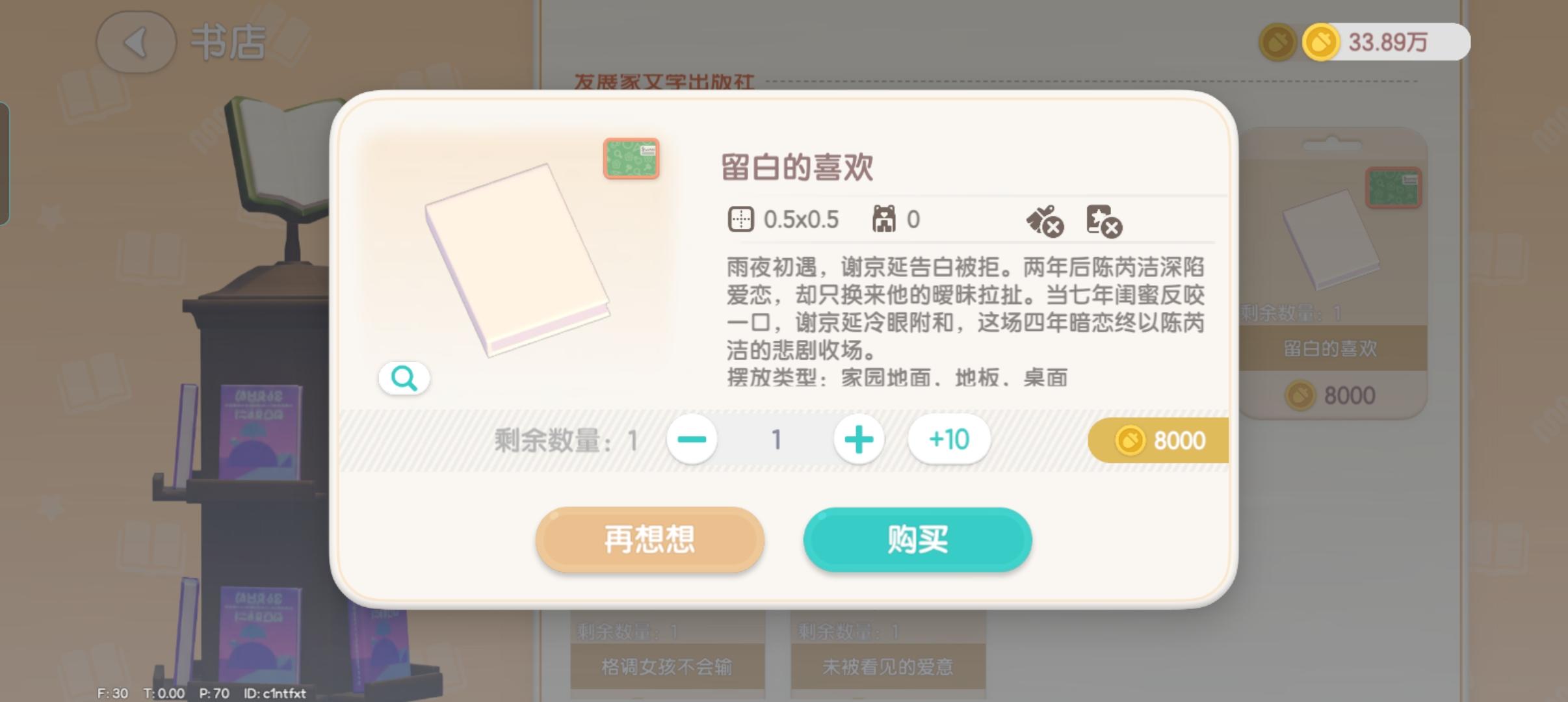Click 再想想 to cancel the purchase

point(649,539)
